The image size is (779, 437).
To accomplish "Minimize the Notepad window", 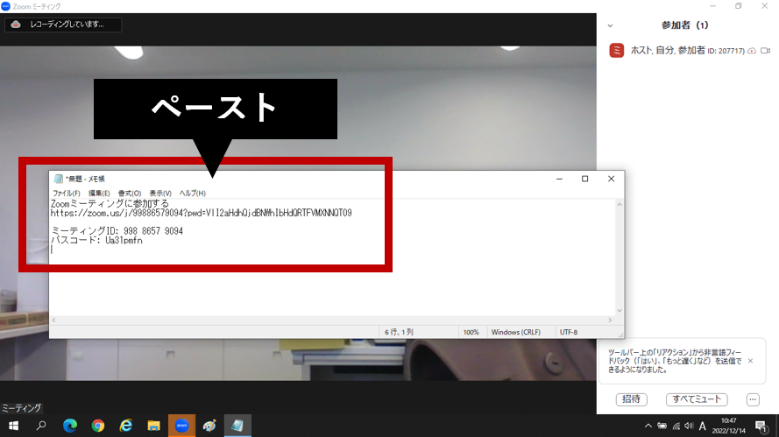I will pyautogui.click(x=559, y=179).
